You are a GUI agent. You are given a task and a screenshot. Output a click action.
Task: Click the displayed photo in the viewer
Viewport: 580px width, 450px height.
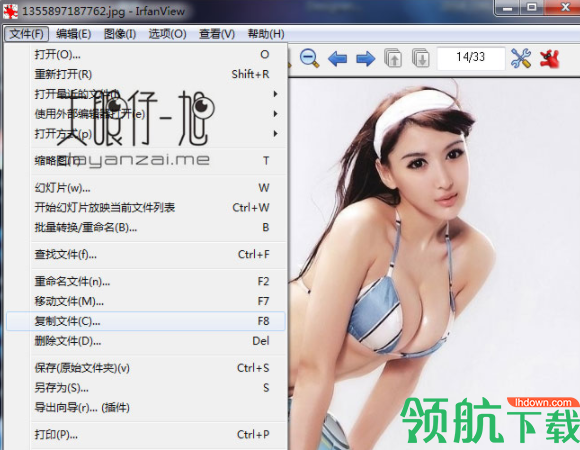434,264
